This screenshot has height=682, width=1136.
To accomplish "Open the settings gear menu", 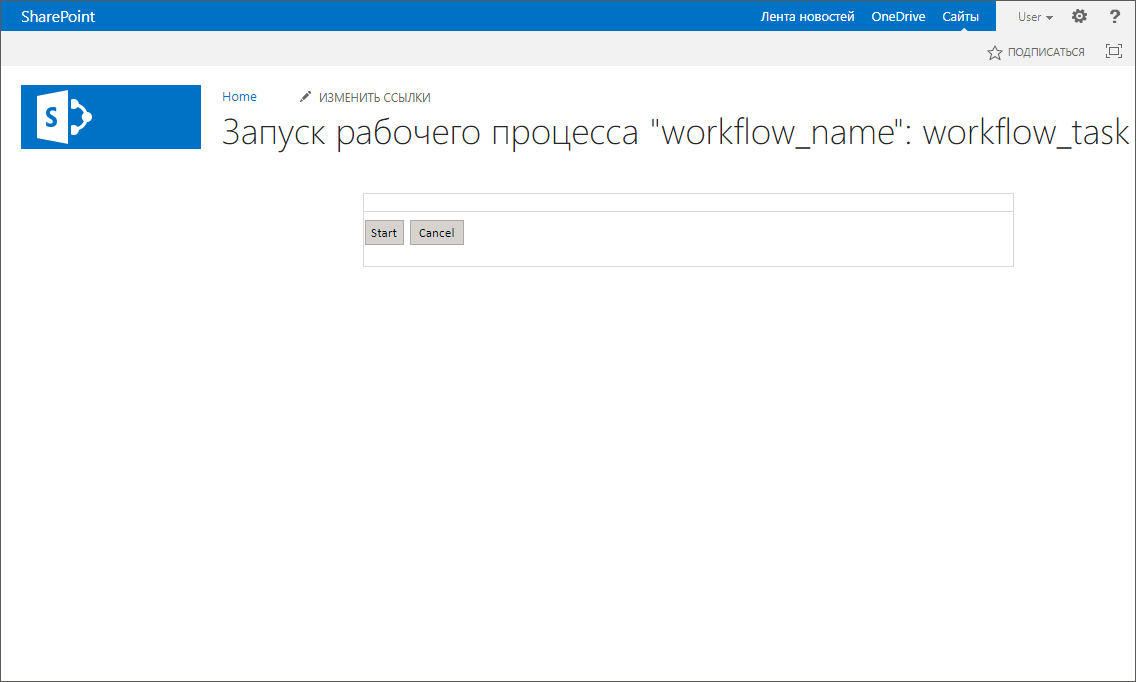I will tap(1079, 16).
